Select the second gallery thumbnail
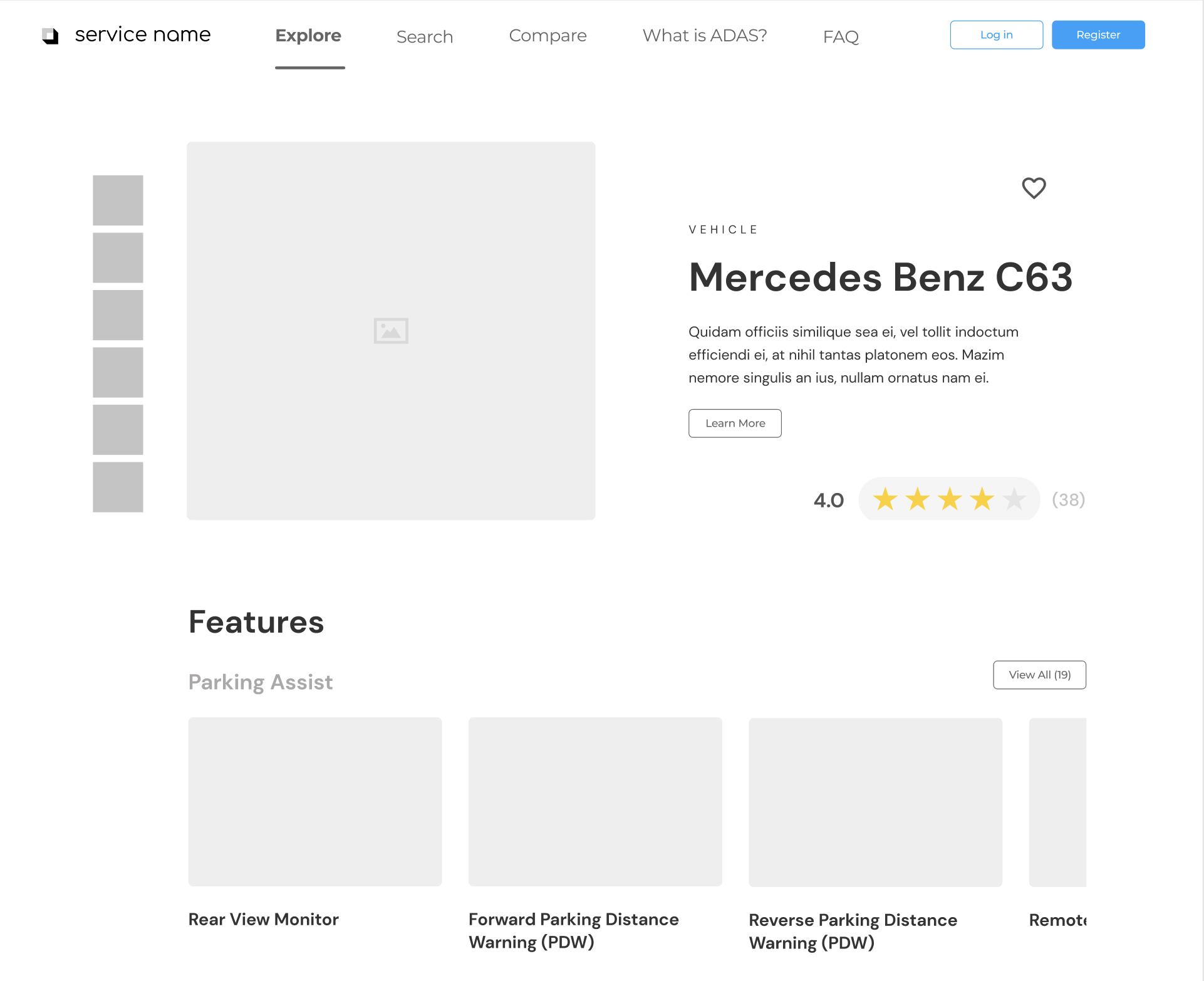1204x981 pixels. tap(118, 257)
